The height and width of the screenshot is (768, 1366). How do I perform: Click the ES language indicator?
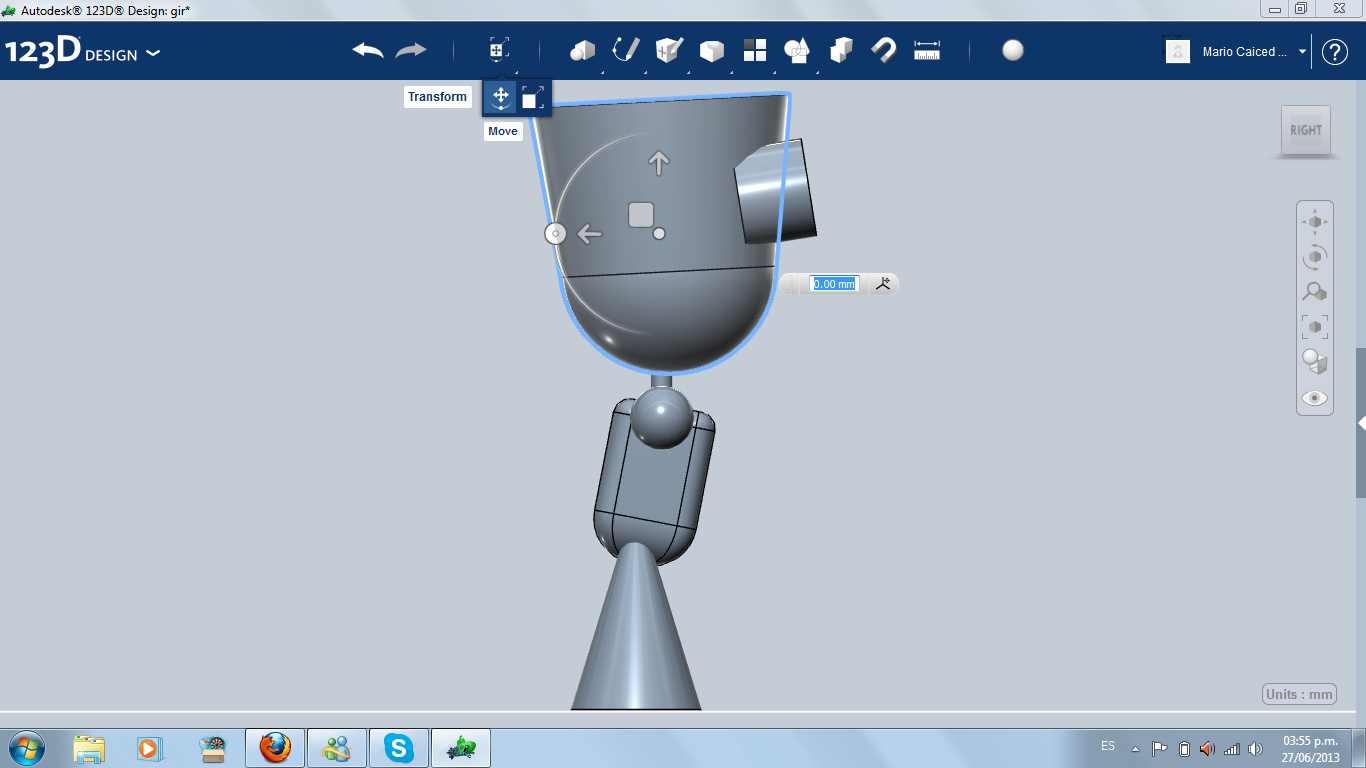click(x=1108, y=746)
